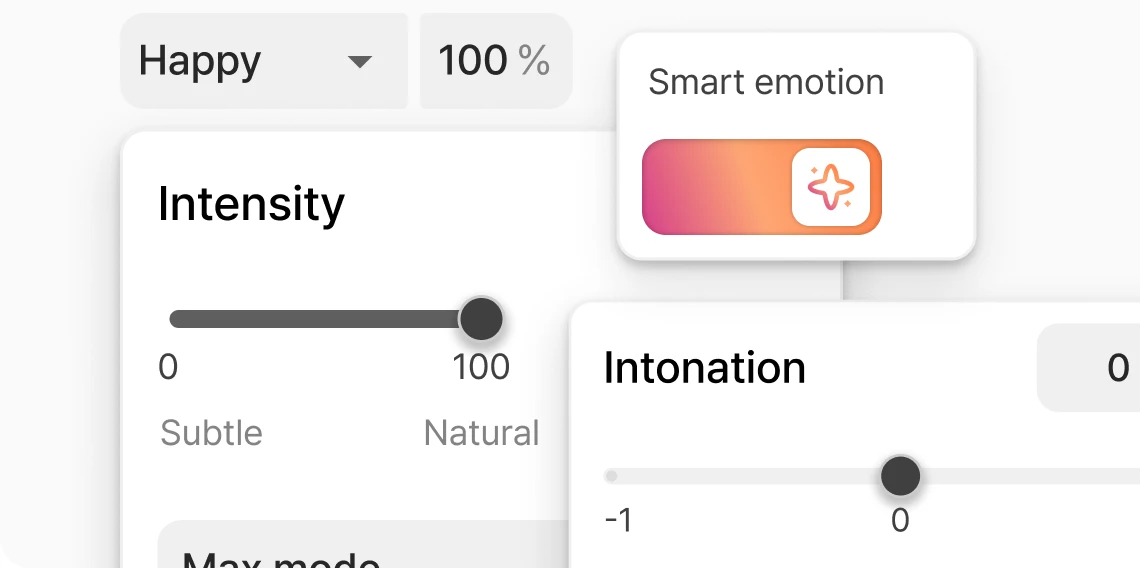Open the Happy emotion dropdown
This screenshot has width=1140, height=568.
tap(264, 60)
